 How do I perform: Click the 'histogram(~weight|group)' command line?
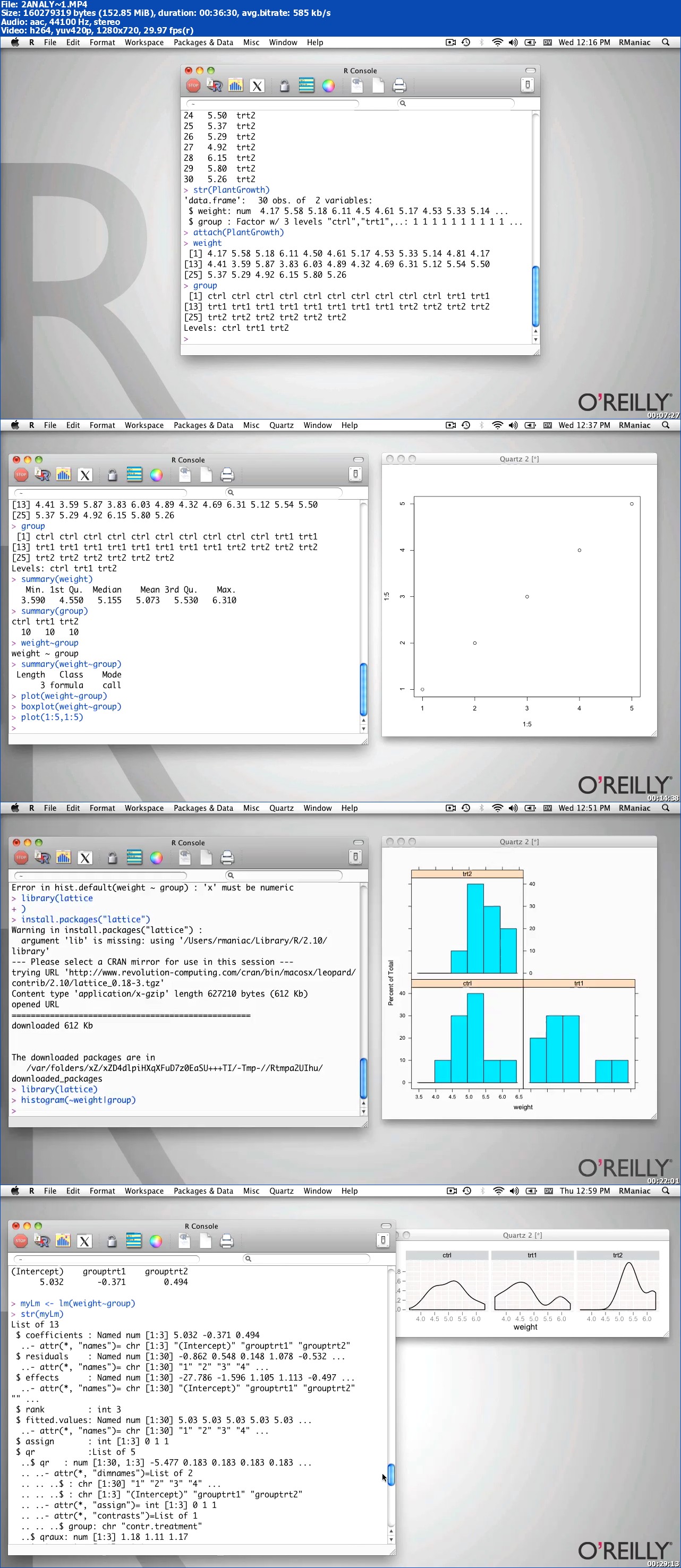click(x=78, y=1100)
